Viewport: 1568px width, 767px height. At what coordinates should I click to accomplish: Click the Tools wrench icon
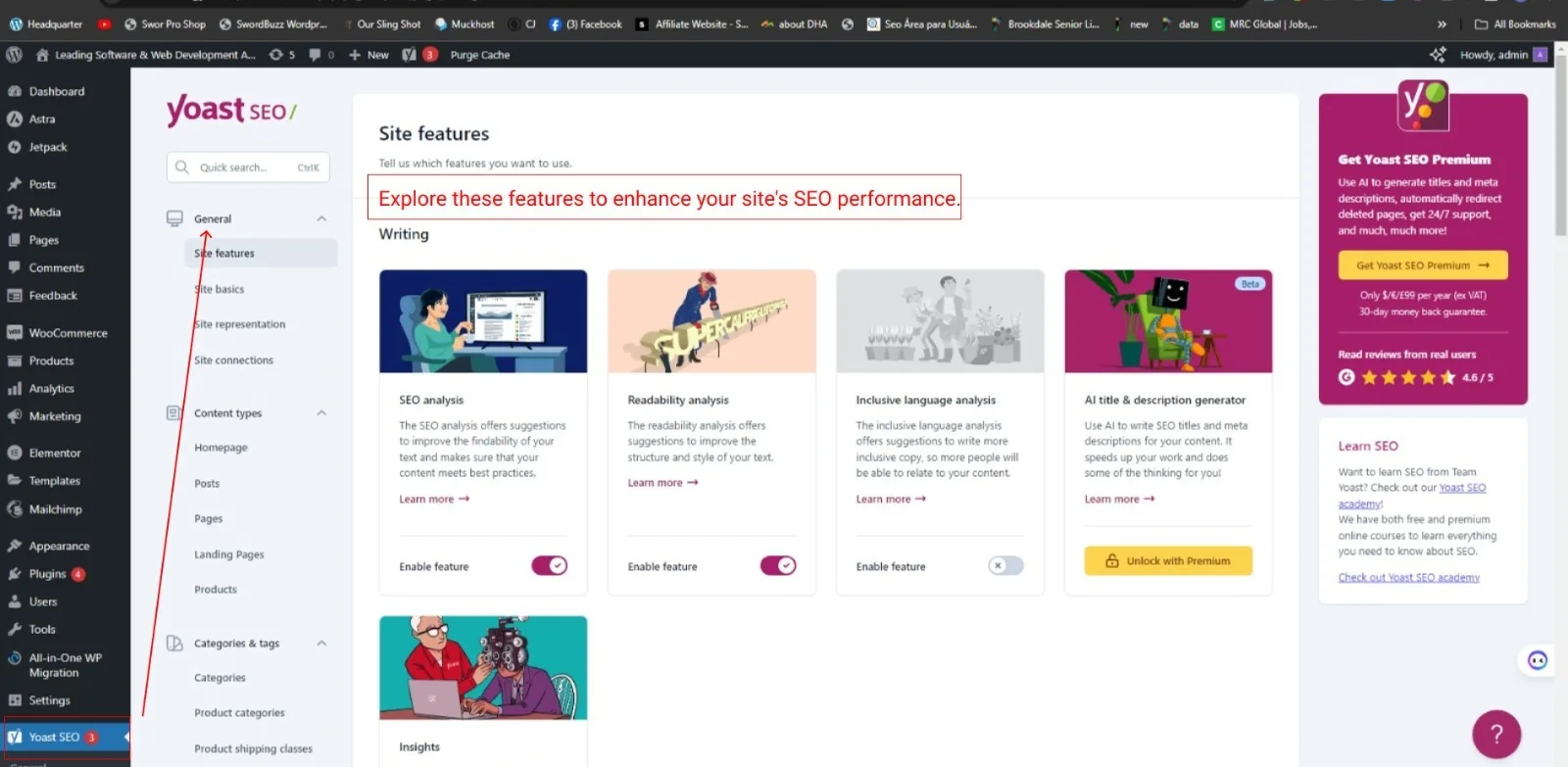tap(15, 629)
